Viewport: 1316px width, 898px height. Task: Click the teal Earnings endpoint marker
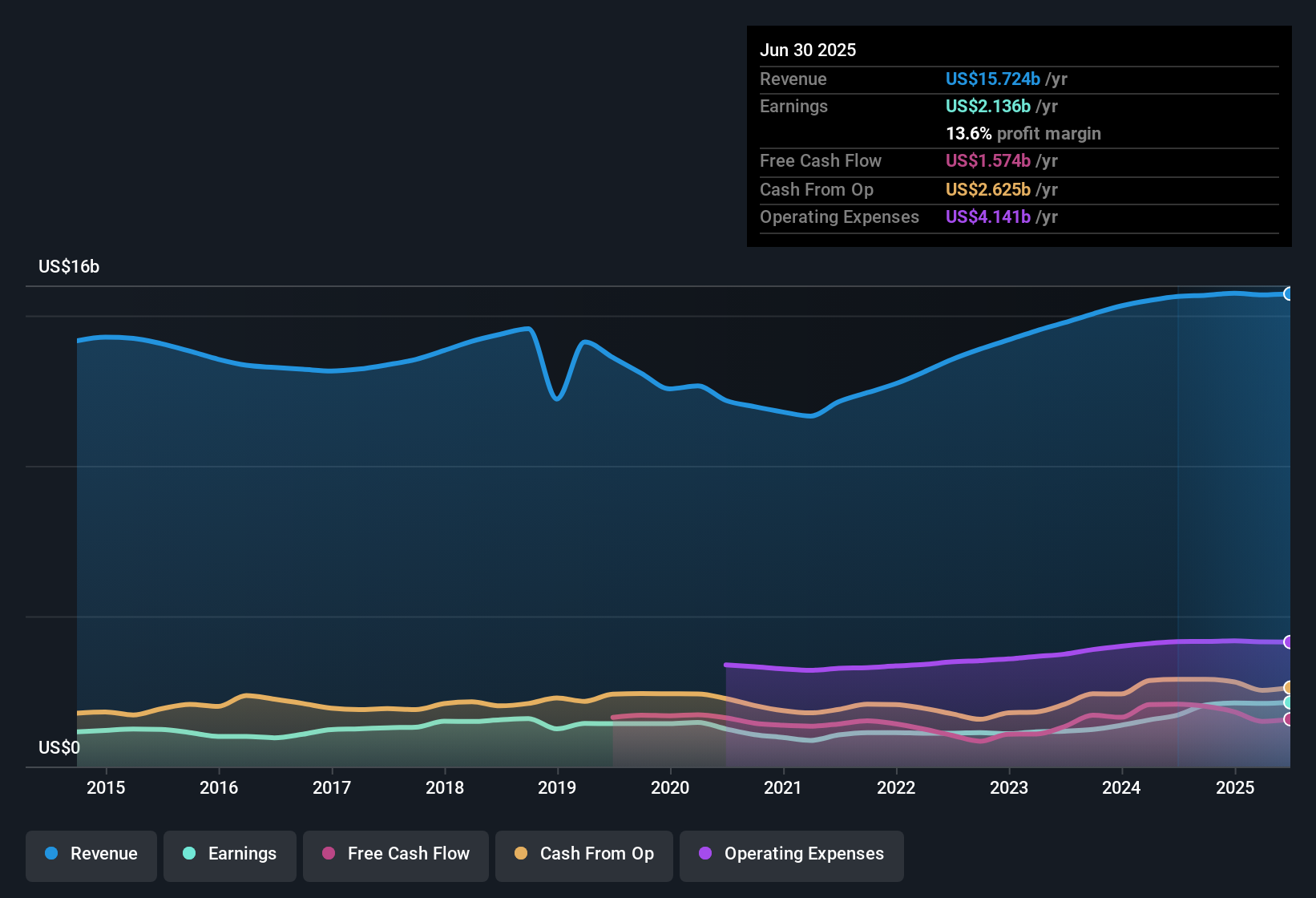coord(1288,702)
